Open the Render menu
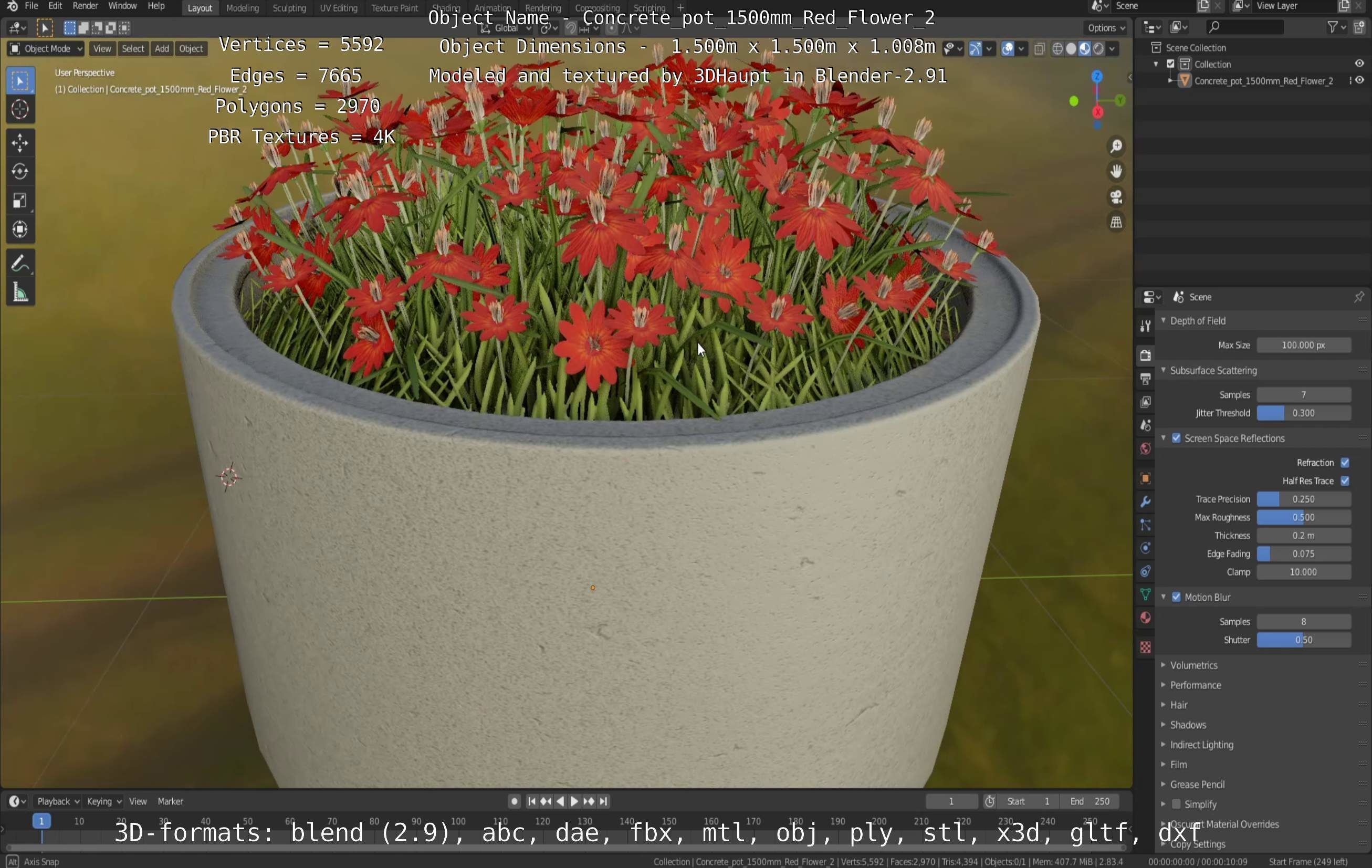Image resolution: width=1372 pixels, height=868 pixels. (x=86, y=6)
